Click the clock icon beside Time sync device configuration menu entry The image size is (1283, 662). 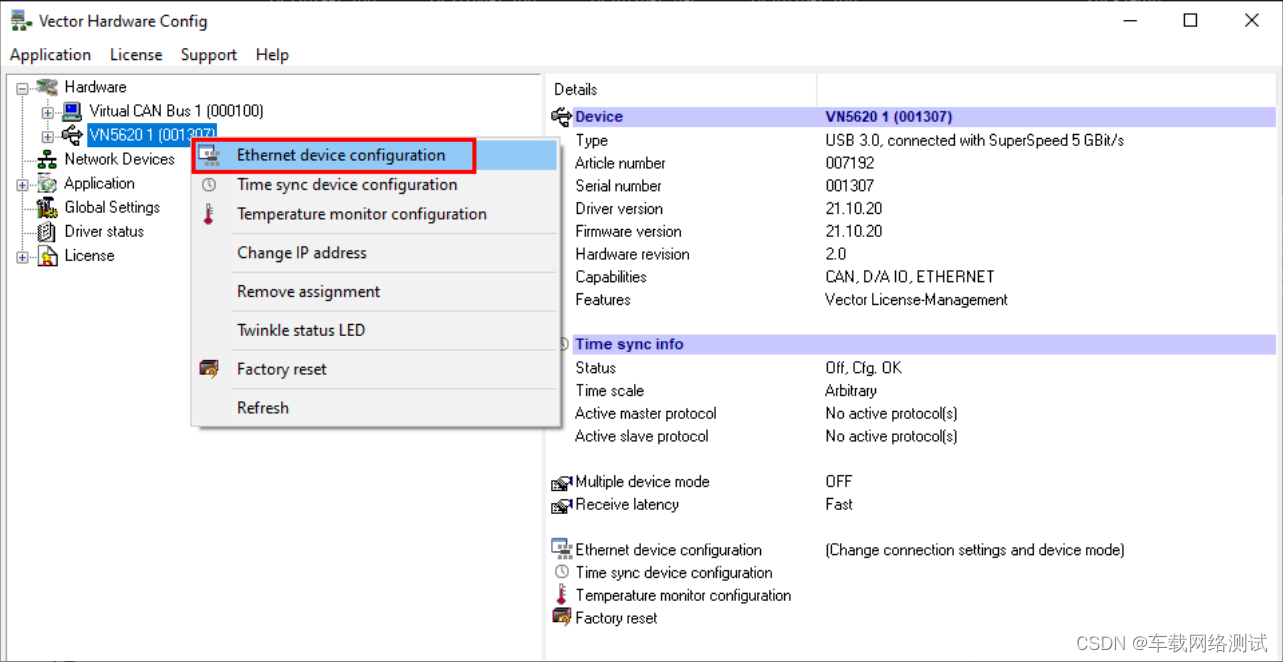click(x=209, y=185)
